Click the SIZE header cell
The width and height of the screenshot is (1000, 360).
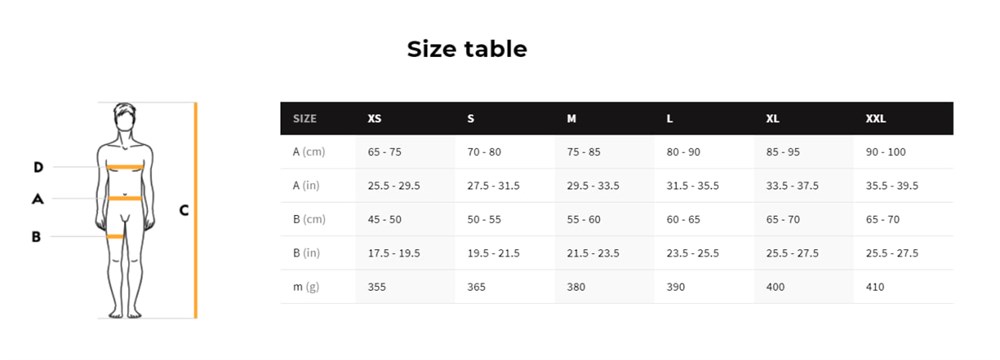(305, 119)
